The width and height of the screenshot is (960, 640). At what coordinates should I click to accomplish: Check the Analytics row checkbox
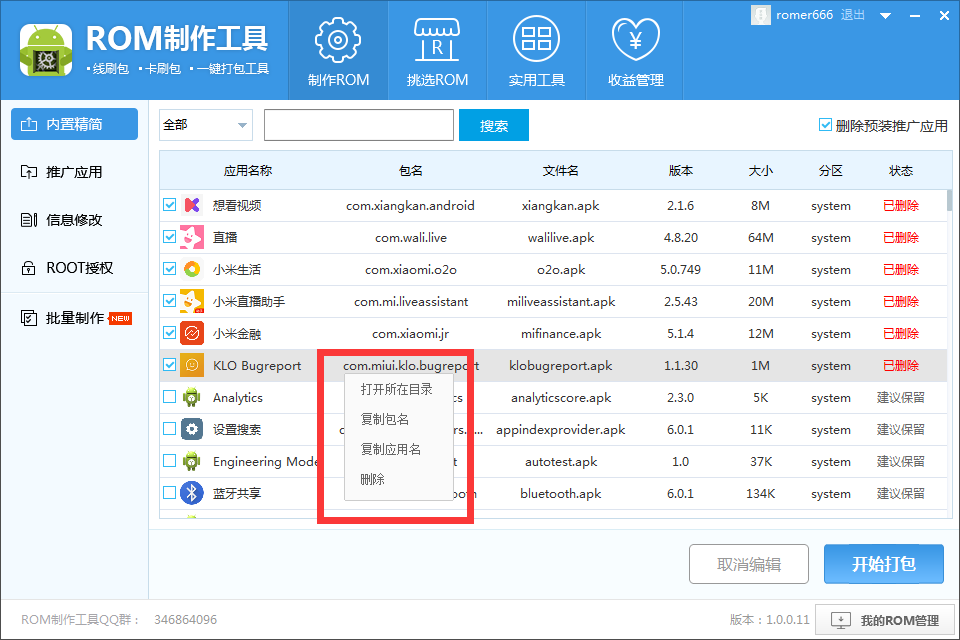(170, 398)
